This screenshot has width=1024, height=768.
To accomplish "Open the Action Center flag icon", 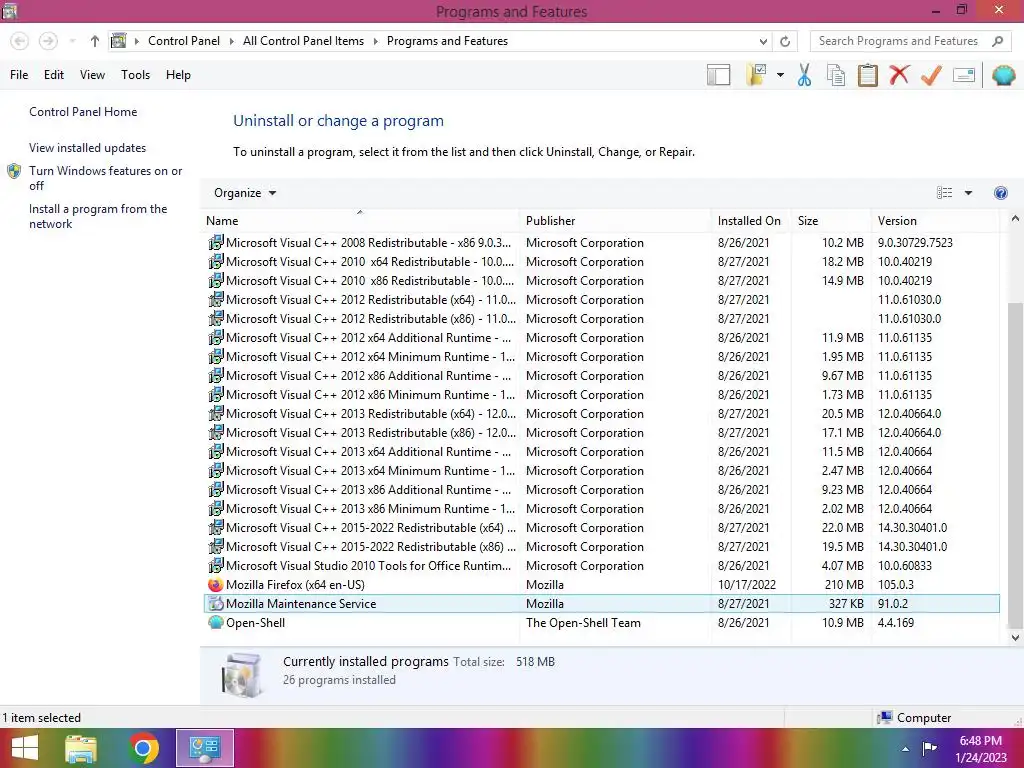I will coord(929,748).
